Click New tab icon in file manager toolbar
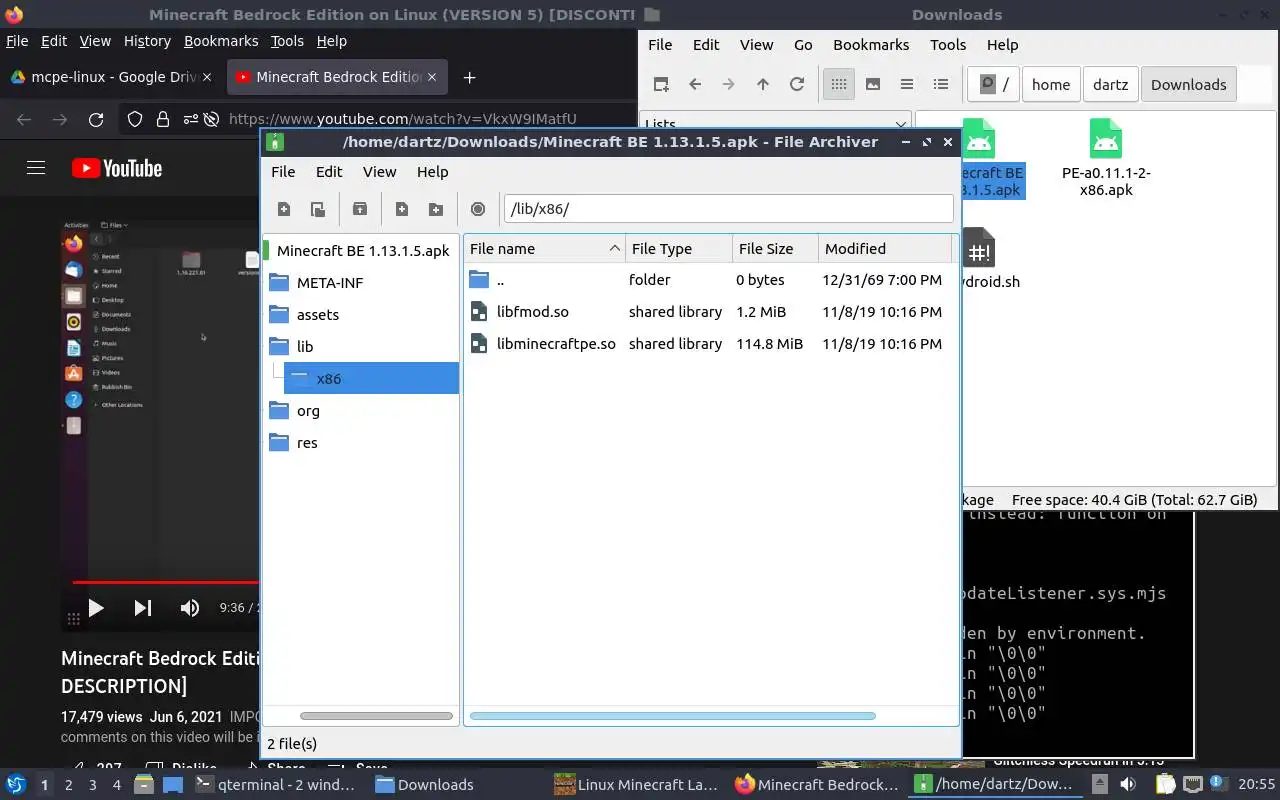This screenshot has height=800, width=1280. coord(661,85)
